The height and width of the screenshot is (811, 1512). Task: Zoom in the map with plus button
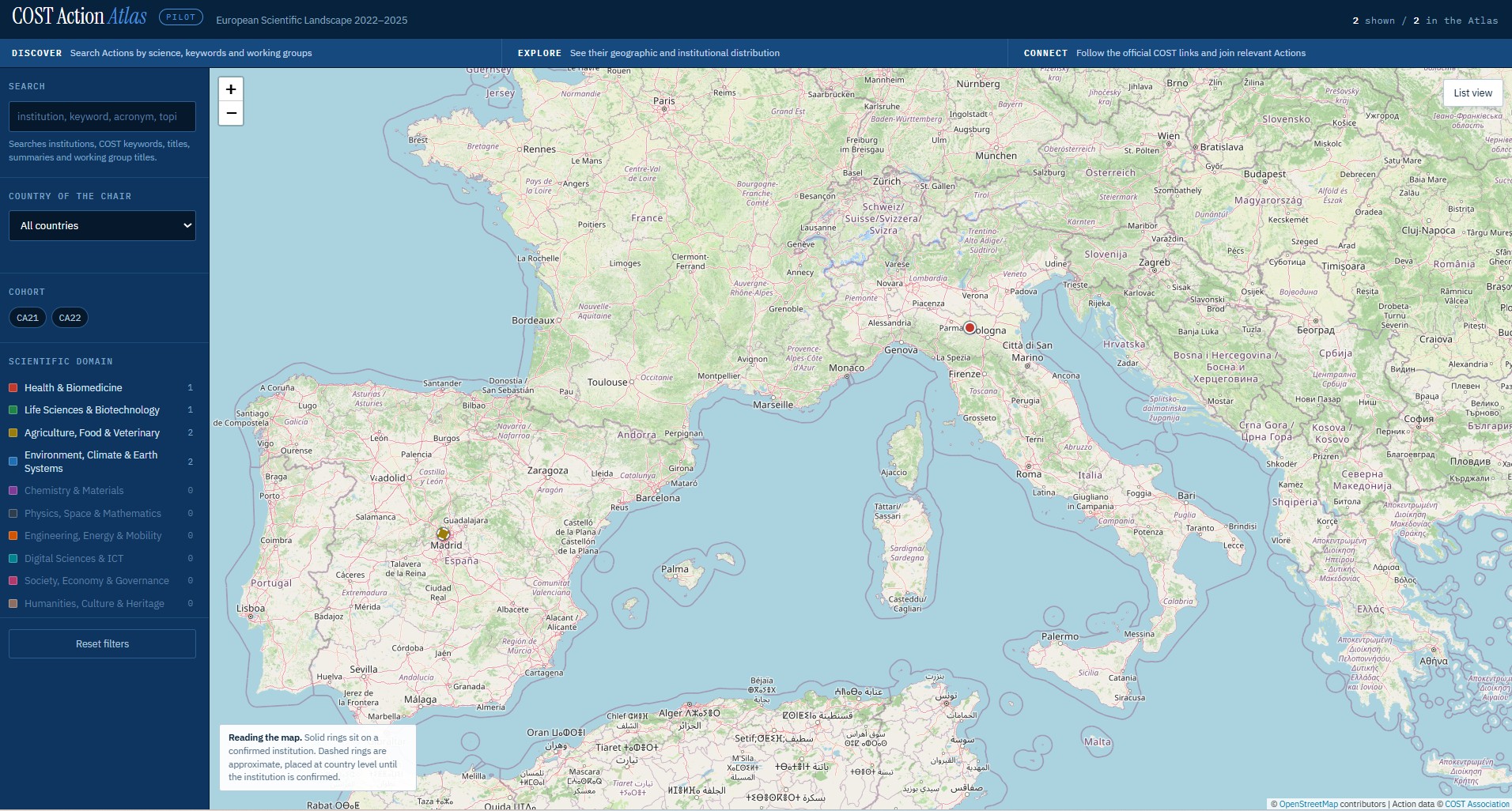point(231,89)
